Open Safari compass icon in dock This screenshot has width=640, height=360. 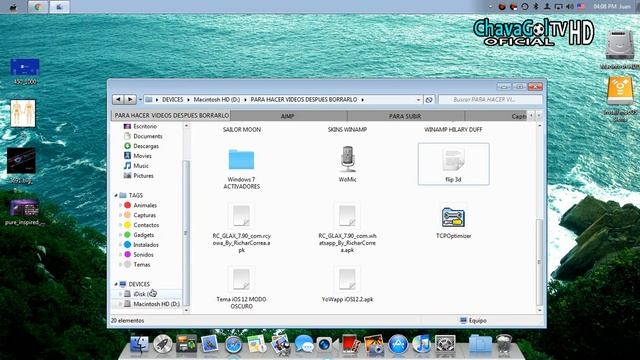233,345
